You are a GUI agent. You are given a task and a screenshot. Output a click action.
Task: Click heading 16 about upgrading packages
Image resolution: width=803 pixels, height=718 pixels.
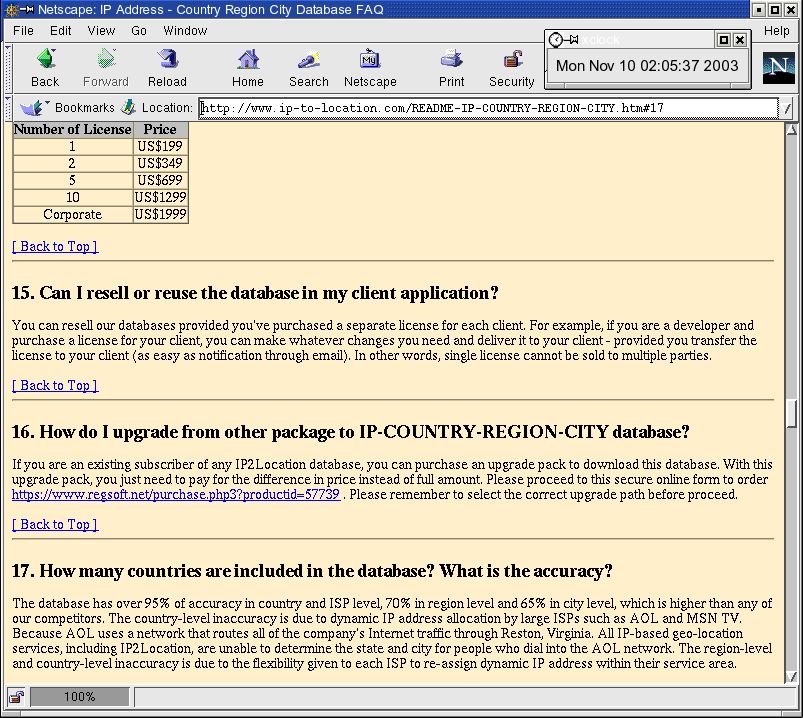[351, 432]
